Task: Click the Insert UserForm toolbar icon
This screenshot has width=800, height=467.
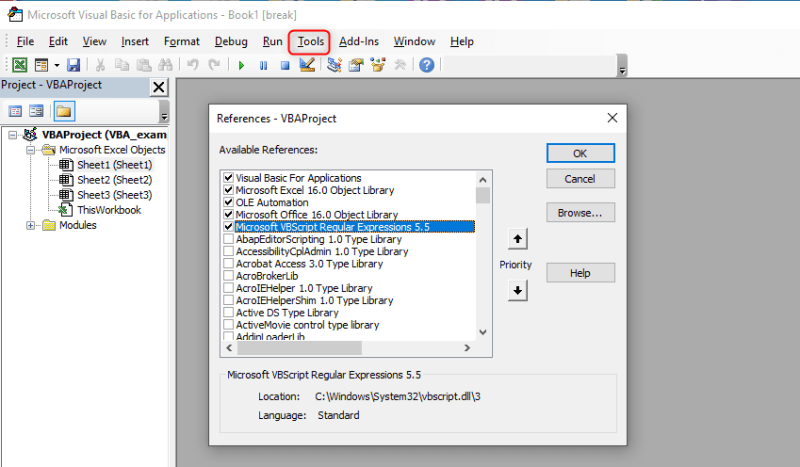Action: (x=41, y=65)
